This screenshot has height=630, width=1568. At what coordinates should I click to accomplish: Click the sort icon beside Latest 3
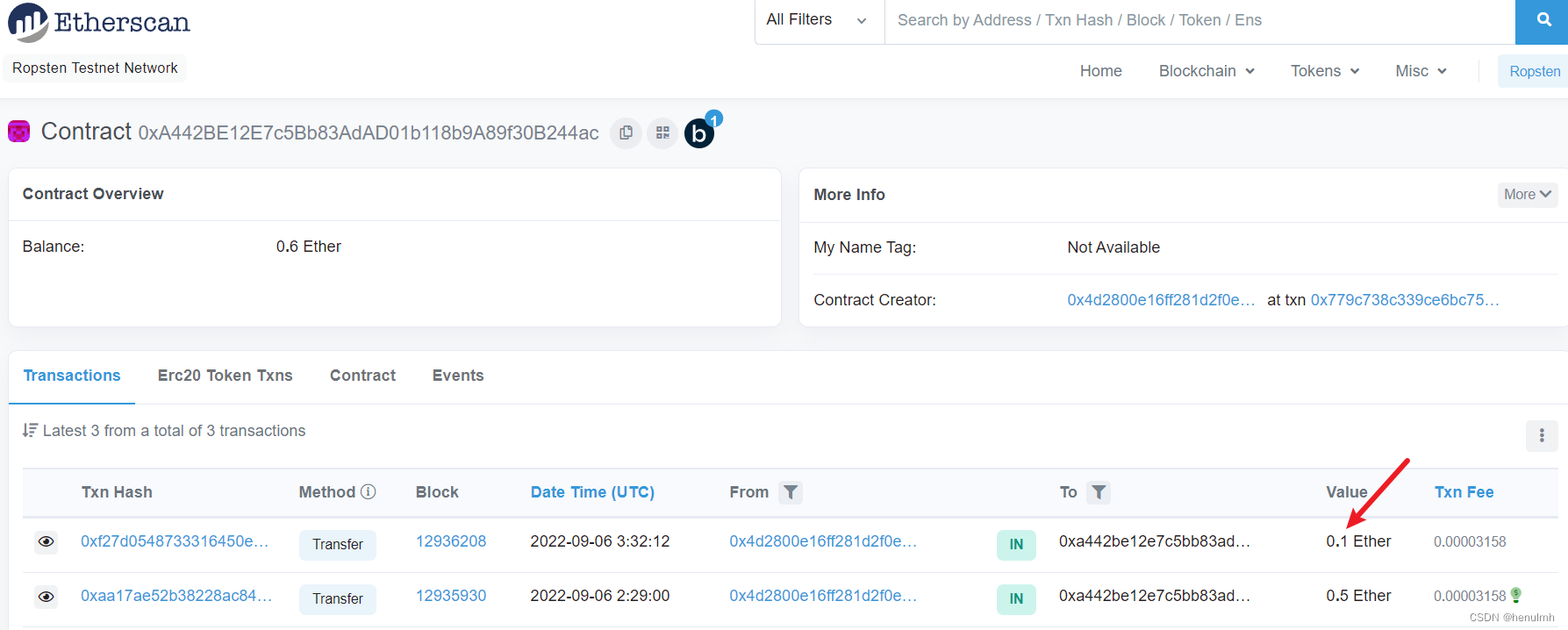(x=30, y=430)
